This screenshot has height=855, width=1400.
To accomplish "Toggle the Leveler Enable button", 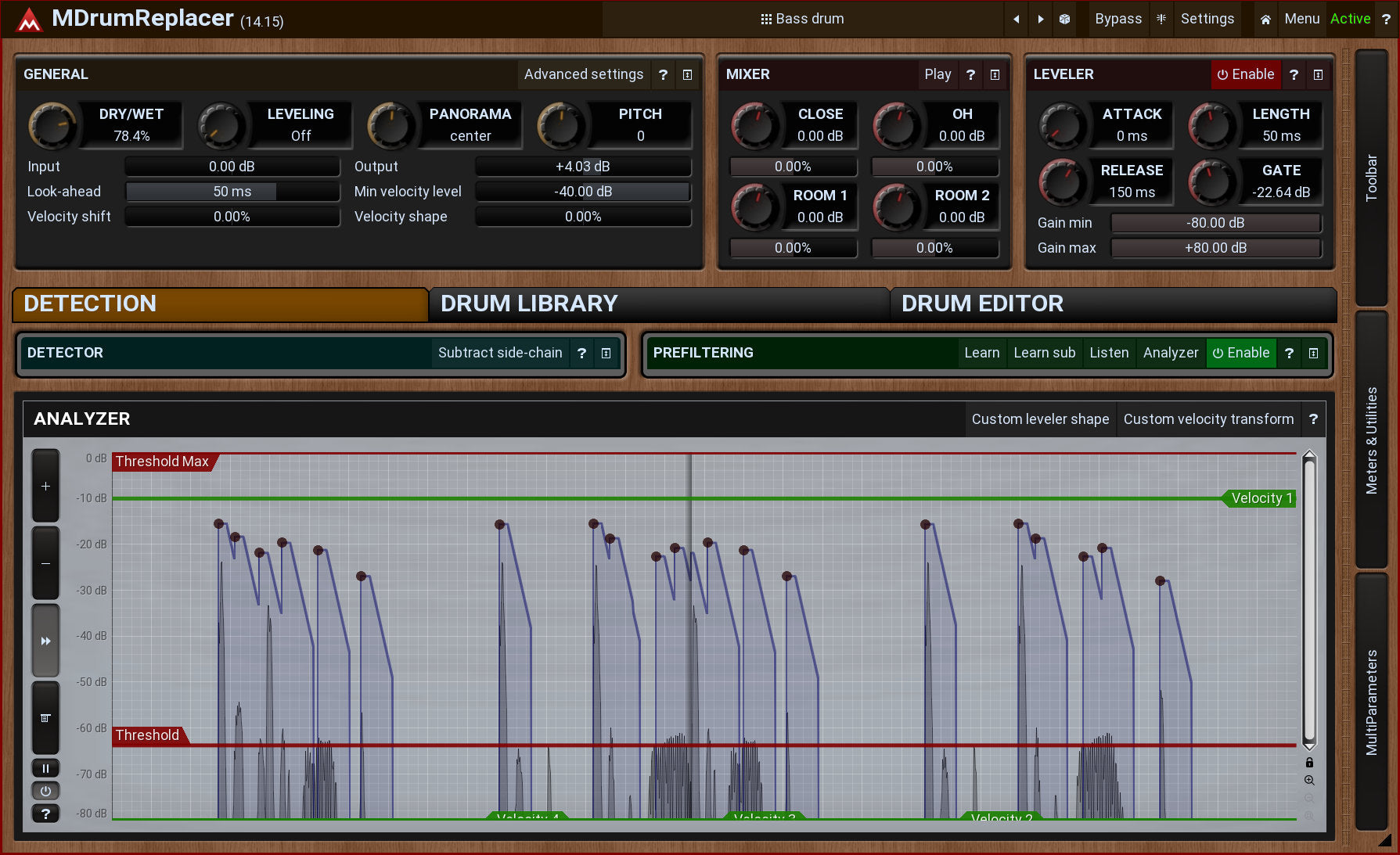I will [x=1245, y=74].
